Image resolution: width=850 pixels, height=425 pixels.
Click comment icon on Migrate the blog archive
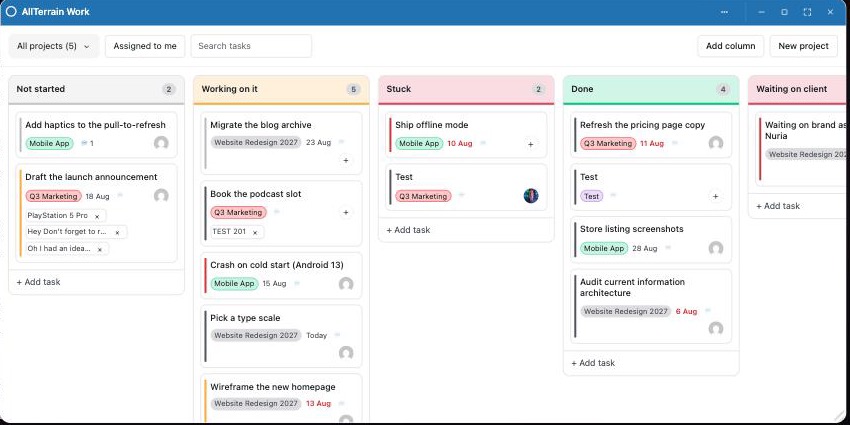click(341, 142)
